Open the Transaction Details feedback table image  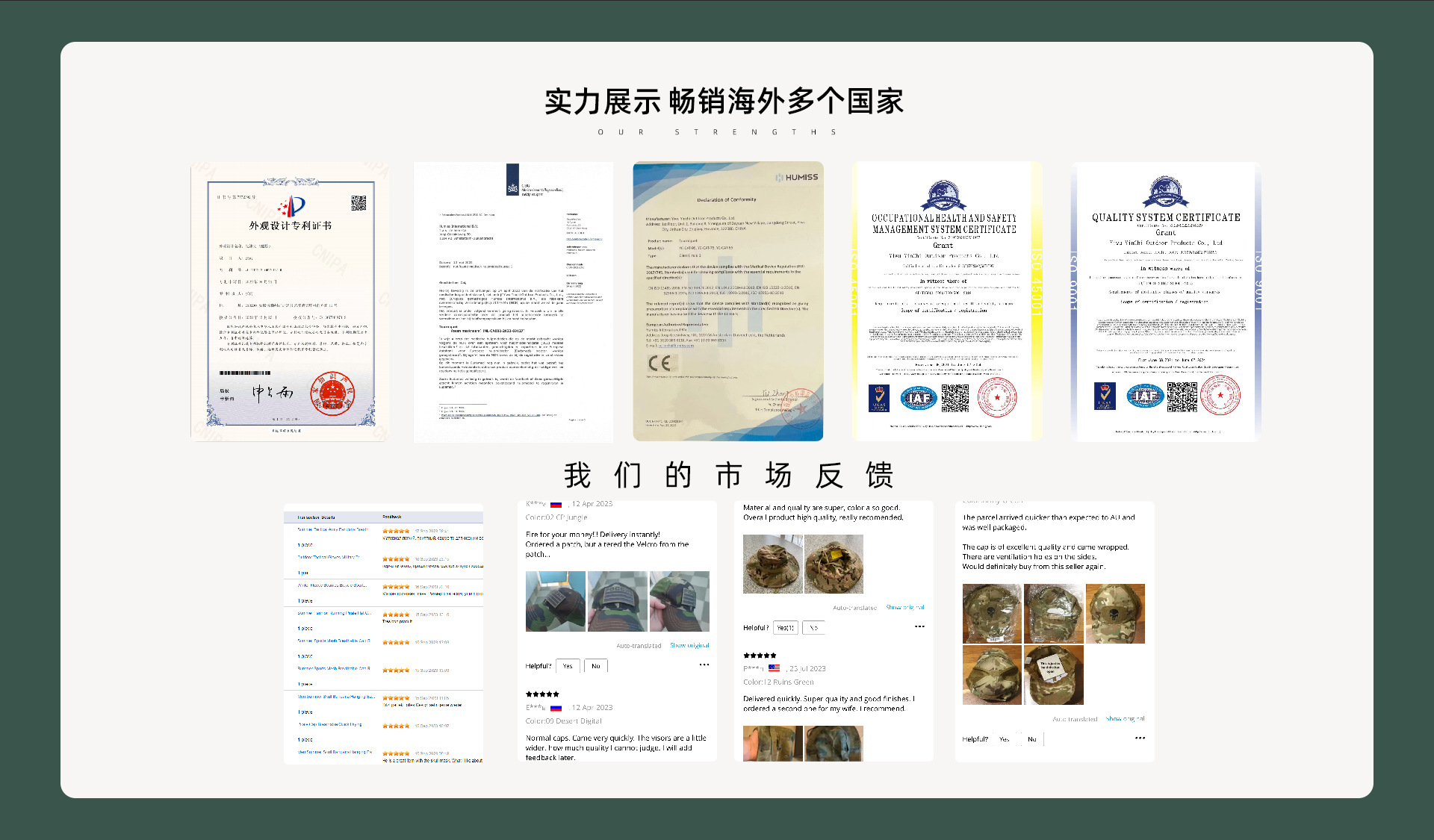point(383,633)
